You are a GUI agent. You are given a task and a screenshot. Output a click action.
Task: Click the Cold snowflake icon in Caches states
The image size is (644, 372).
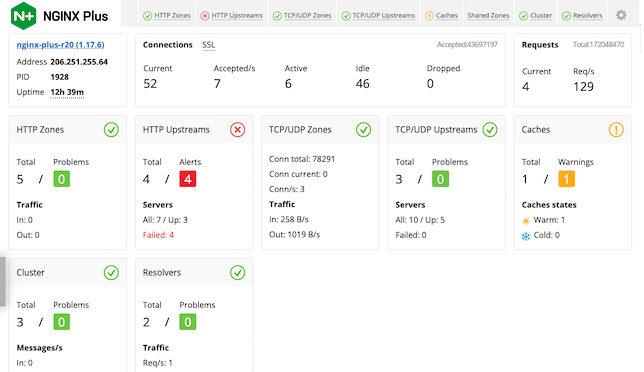526,236
